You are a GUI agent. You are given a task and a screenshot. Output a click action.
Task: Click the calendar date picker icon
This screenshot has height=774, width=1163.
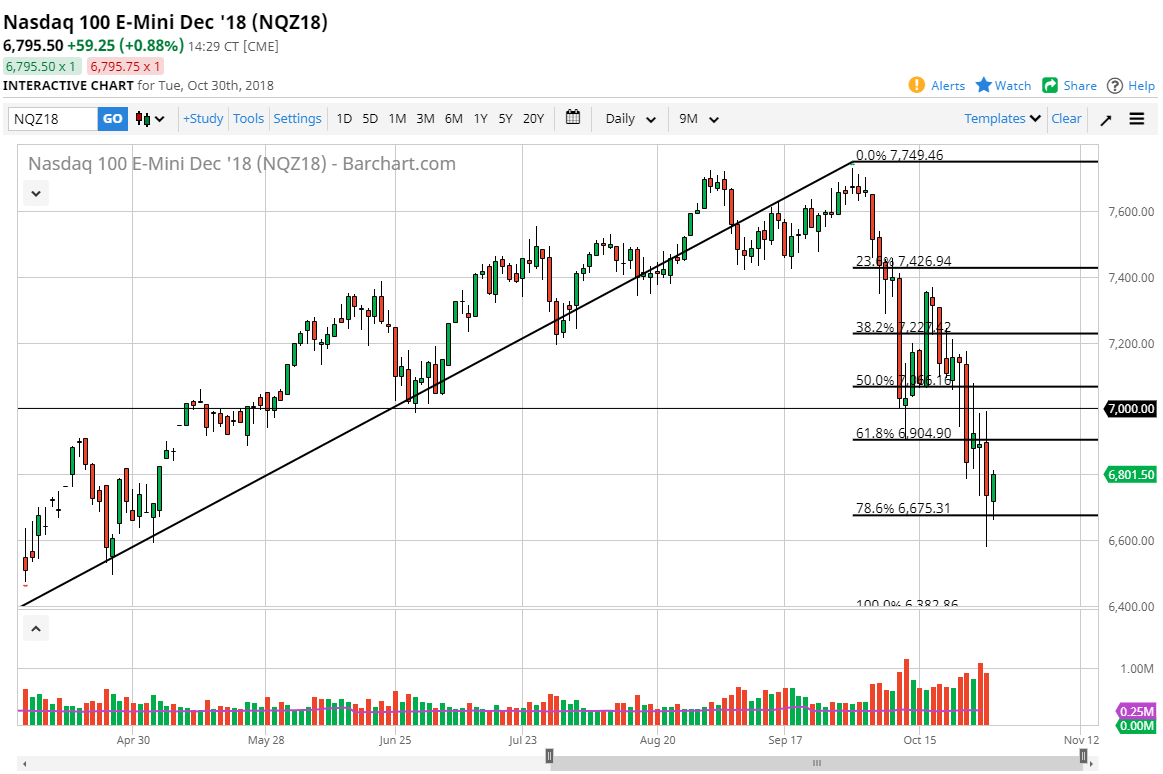coord(573,118)
